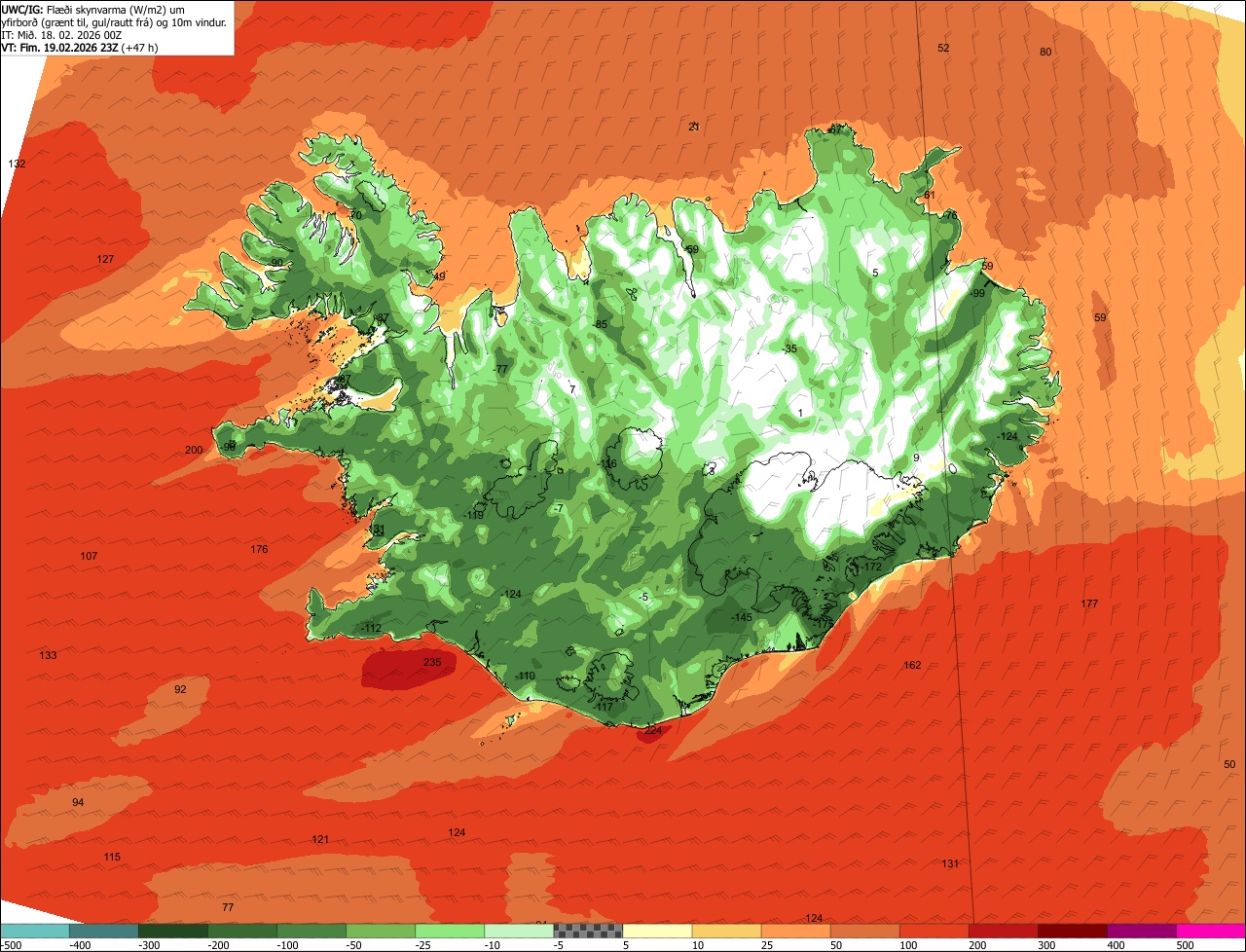Click the map value 52
Image resolution: width=1246 pixels, height=952 pixels.
click(943, 48)
